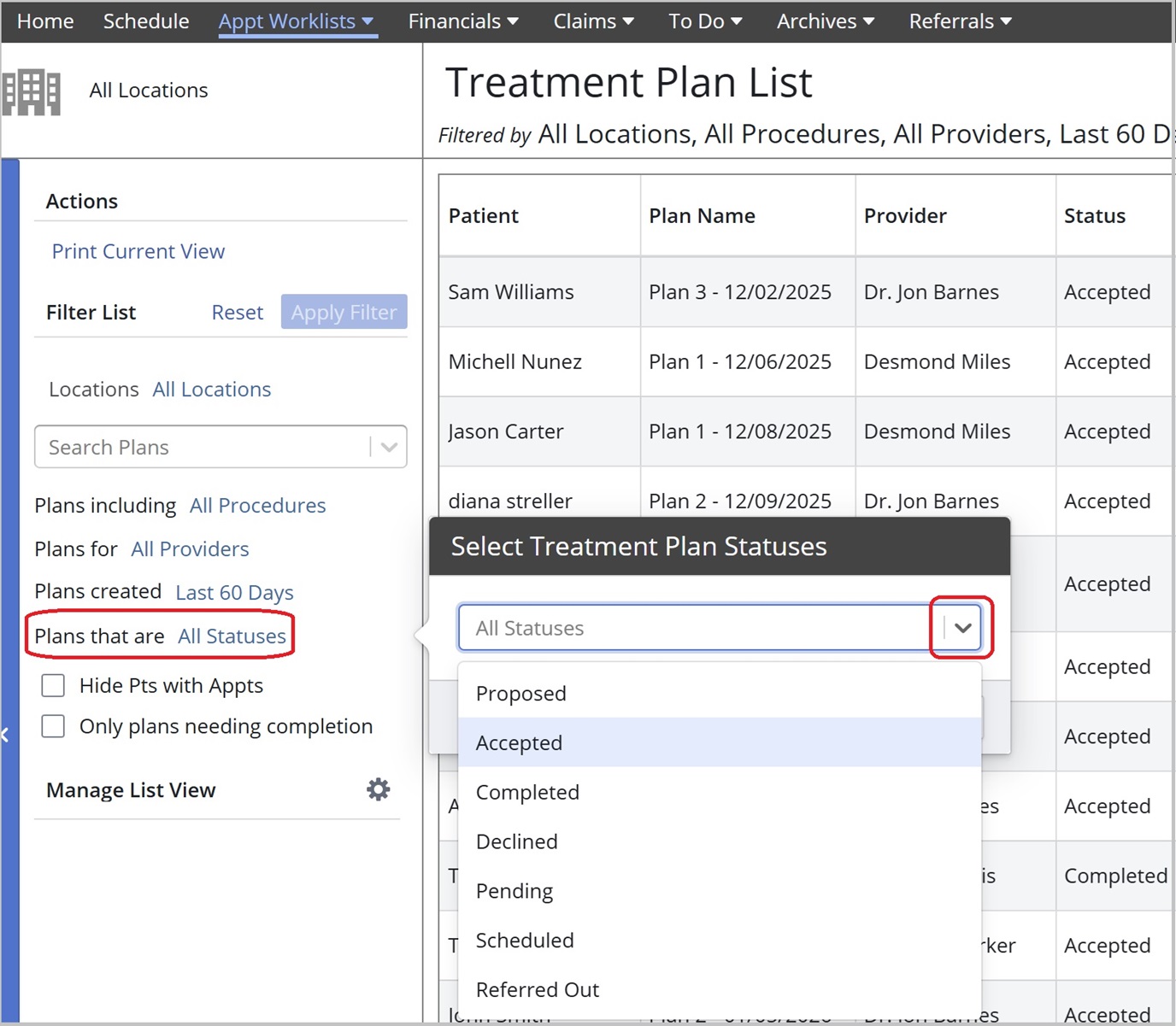Choose Referred Out from status list
Image resolution: width=1176 pixels, height=1026 pixels.
point(537,989)
